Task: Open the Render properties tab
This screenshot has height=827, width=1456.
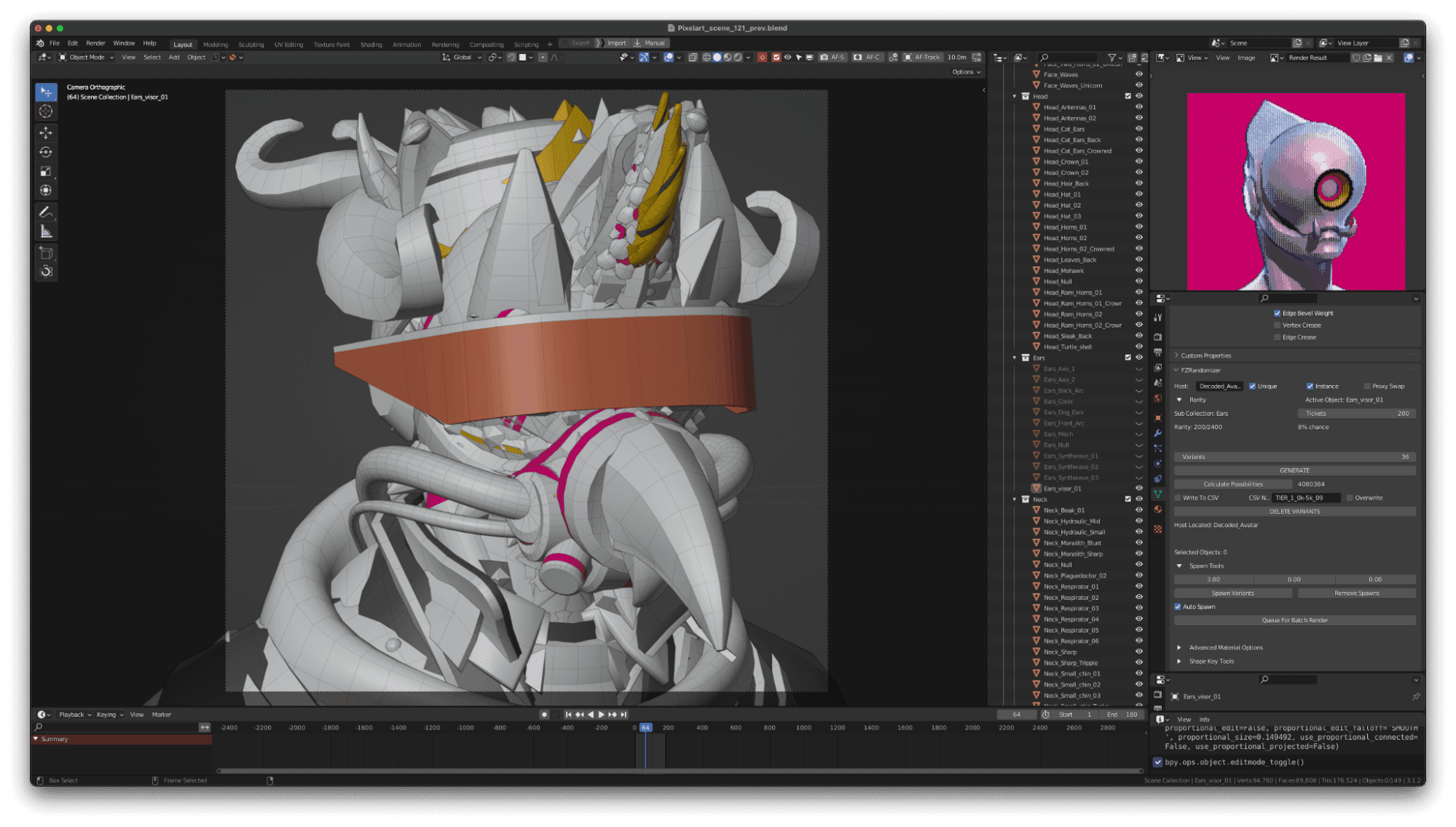Action: point(1158,337)
